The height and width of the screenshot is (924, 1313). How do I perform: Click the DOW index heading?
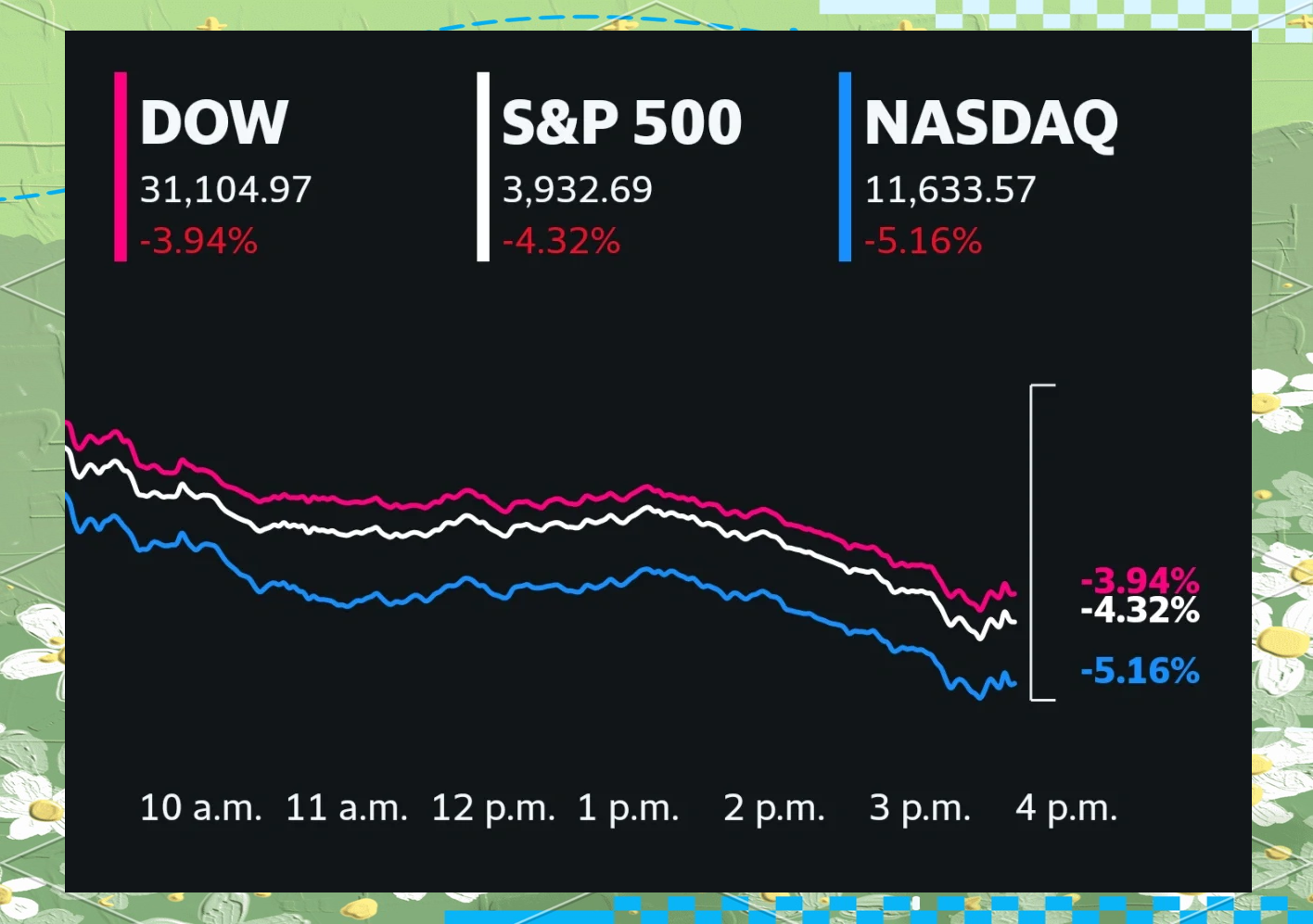[214, 122]
